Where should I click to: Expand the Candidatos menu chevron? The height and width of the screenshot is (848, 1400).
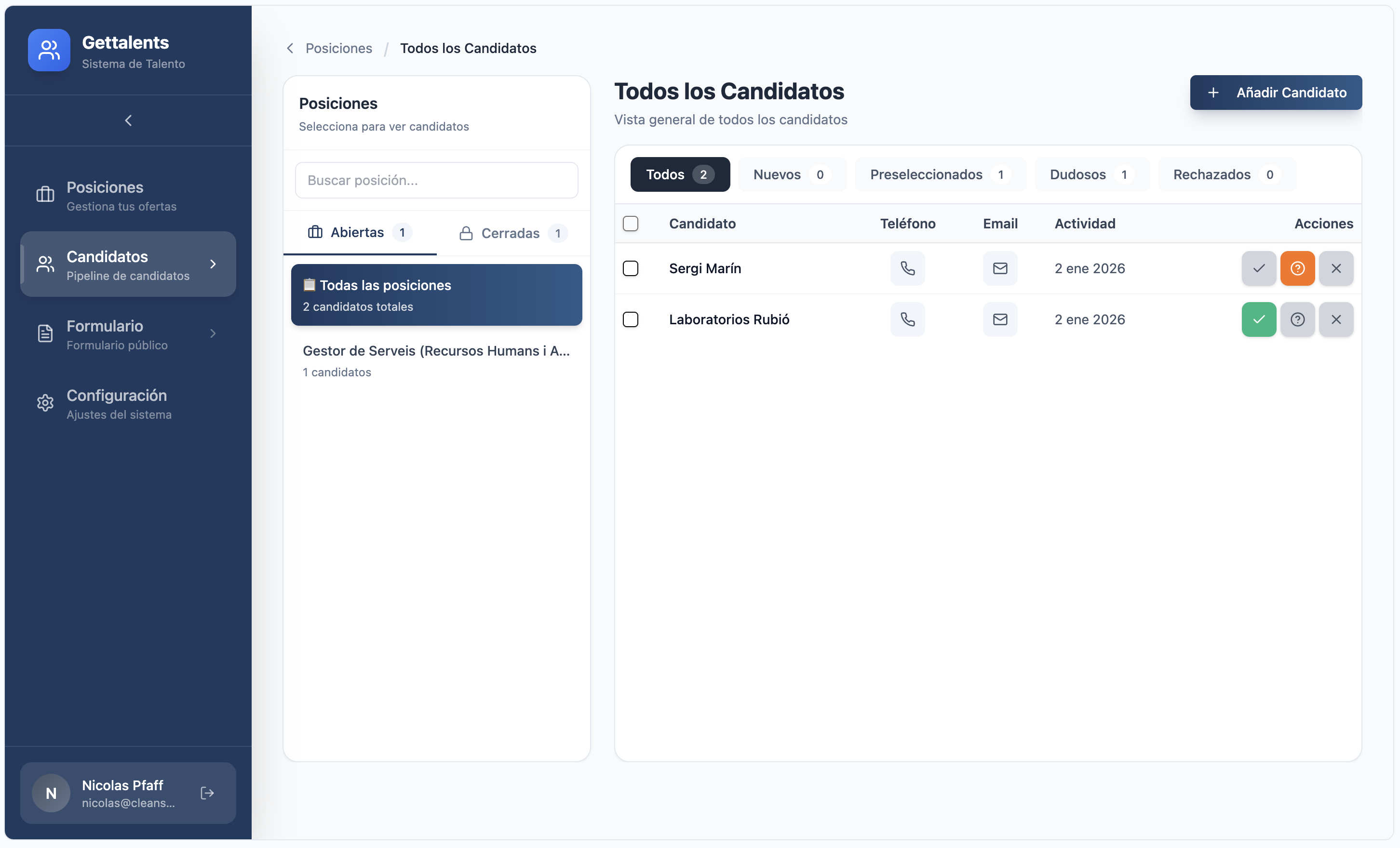point(213,264)
